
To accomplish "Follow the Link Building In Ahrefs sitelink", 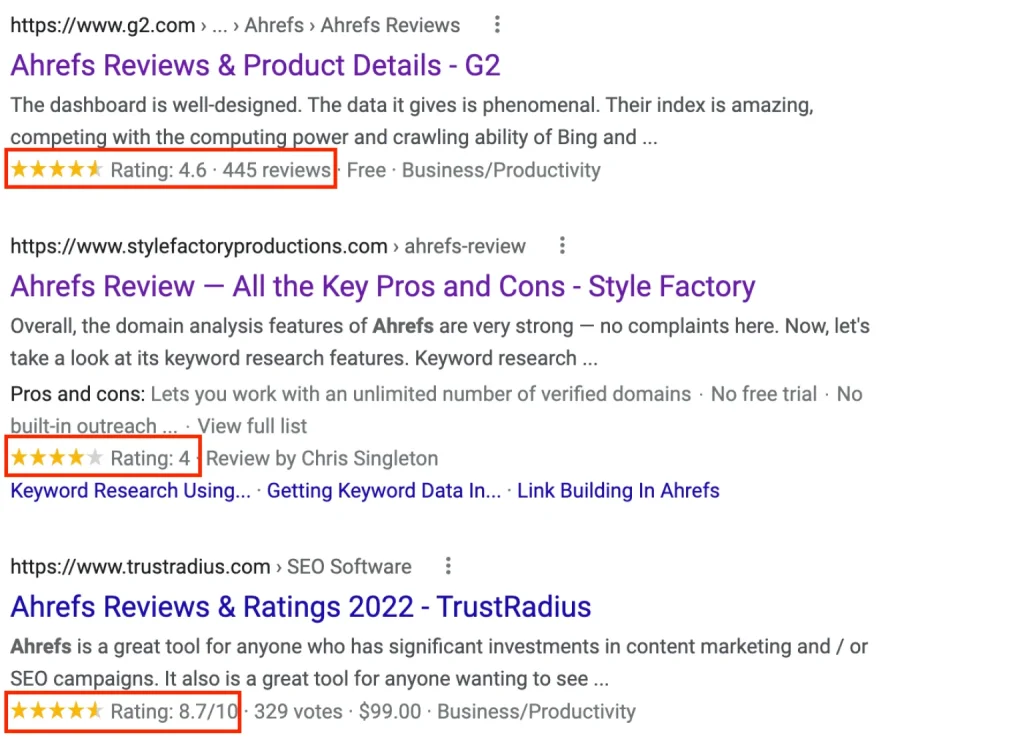I will 618,490.
